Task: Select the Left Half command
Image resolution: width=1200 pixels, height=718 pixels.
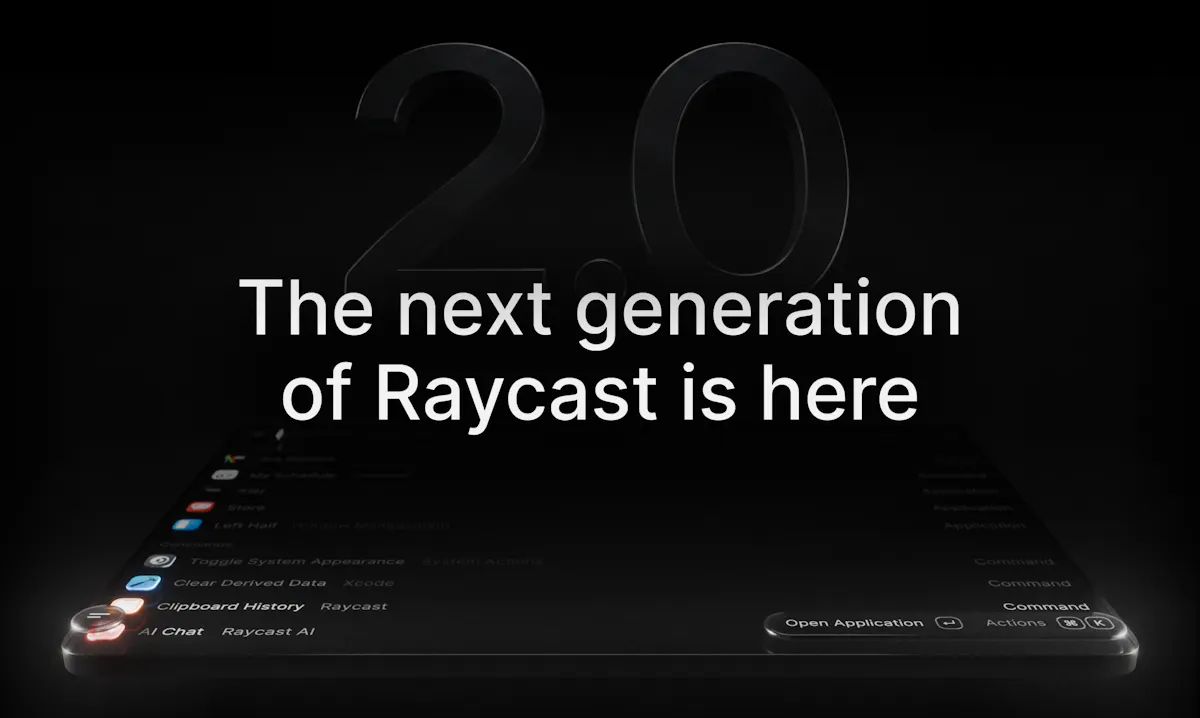Action: (600, 525)
